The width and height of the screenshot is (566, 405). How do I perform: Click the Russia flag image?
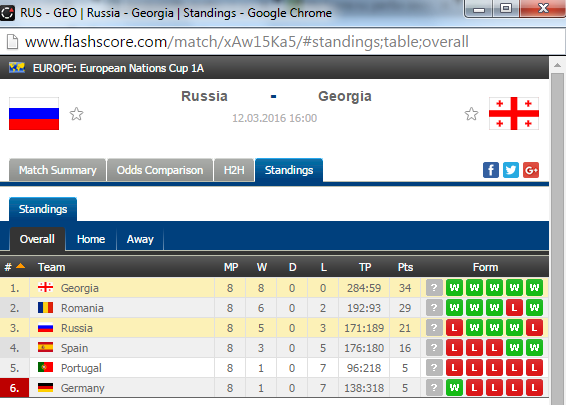(x=34, y=113)
